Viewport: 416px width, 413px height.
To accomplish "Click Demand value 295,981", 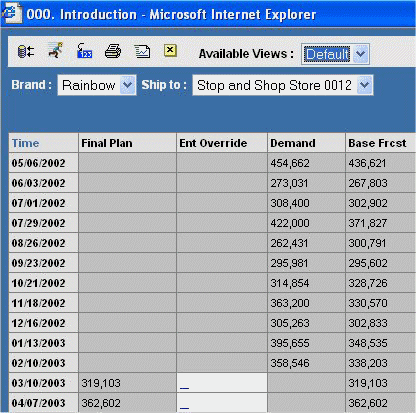I will click(289, 263).
